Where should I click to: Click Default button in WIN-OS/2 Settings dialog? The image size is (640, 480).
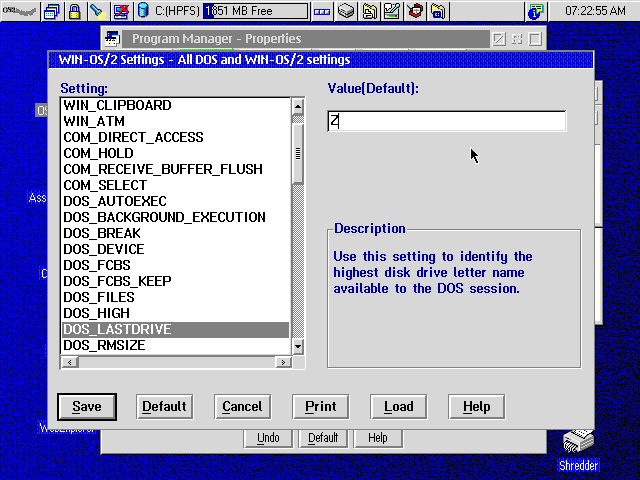click(x=164, y=407)
